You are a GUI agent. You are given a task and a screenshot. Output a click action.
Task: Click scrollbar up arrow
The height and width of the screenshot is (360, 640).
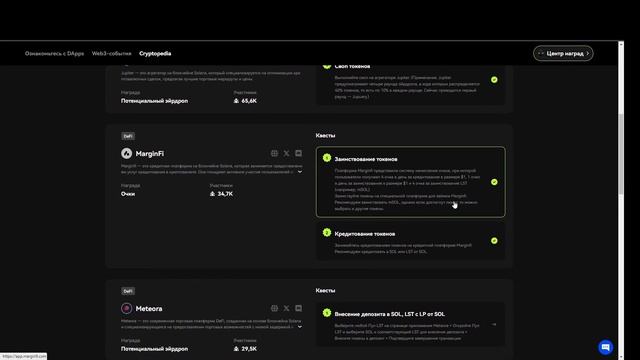pyautogui.click(x=621, y=44)
